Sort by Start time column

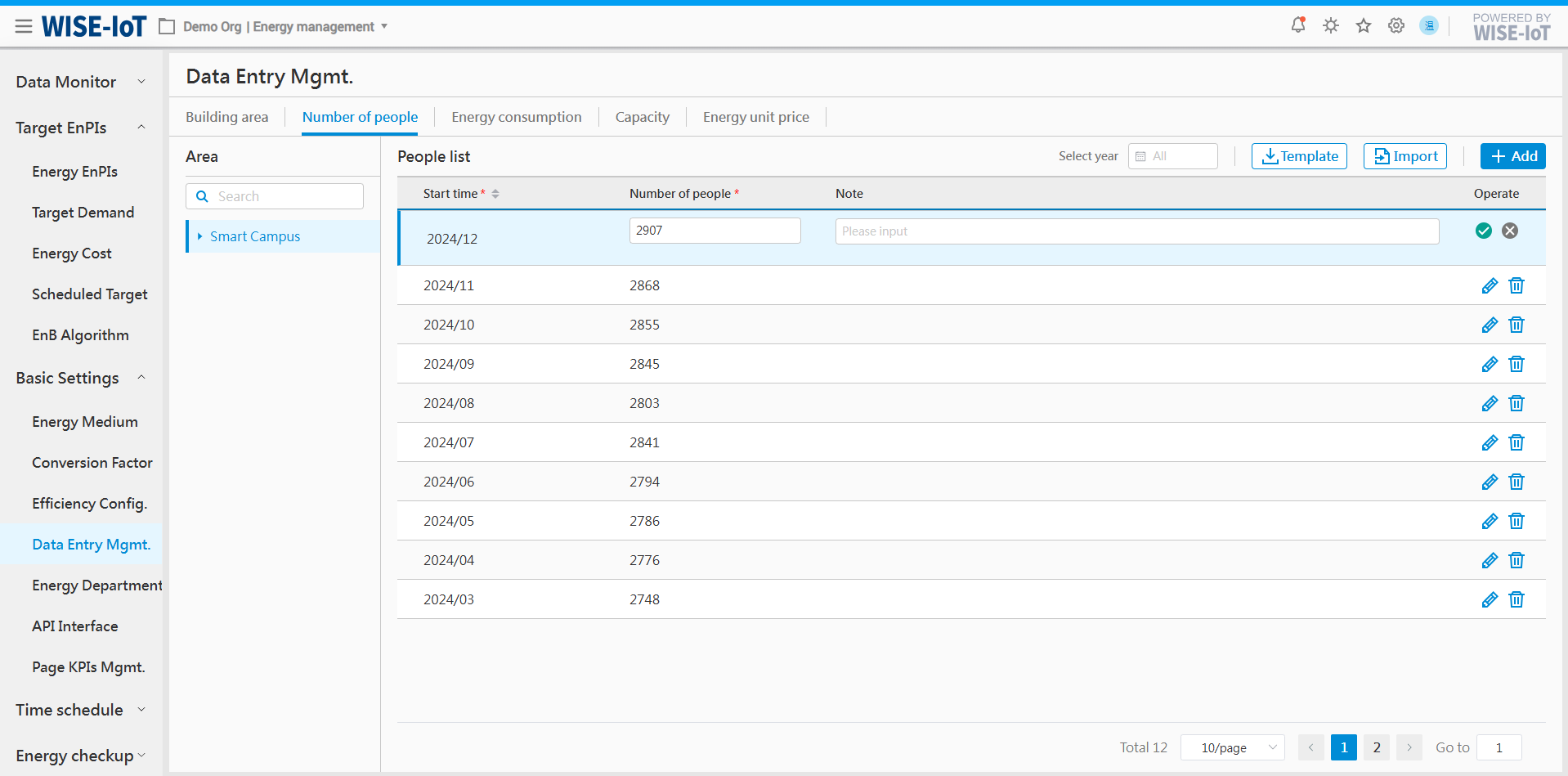(x=495, y=194)
